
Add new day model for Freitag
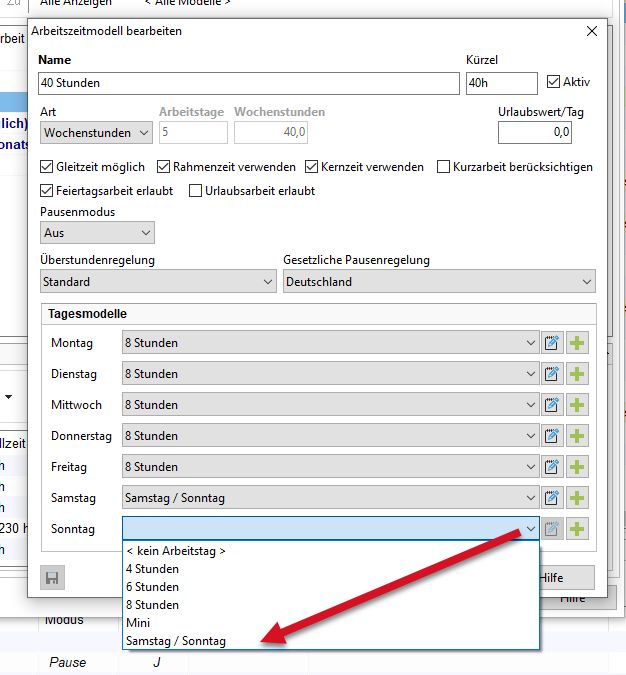[577, 467]
